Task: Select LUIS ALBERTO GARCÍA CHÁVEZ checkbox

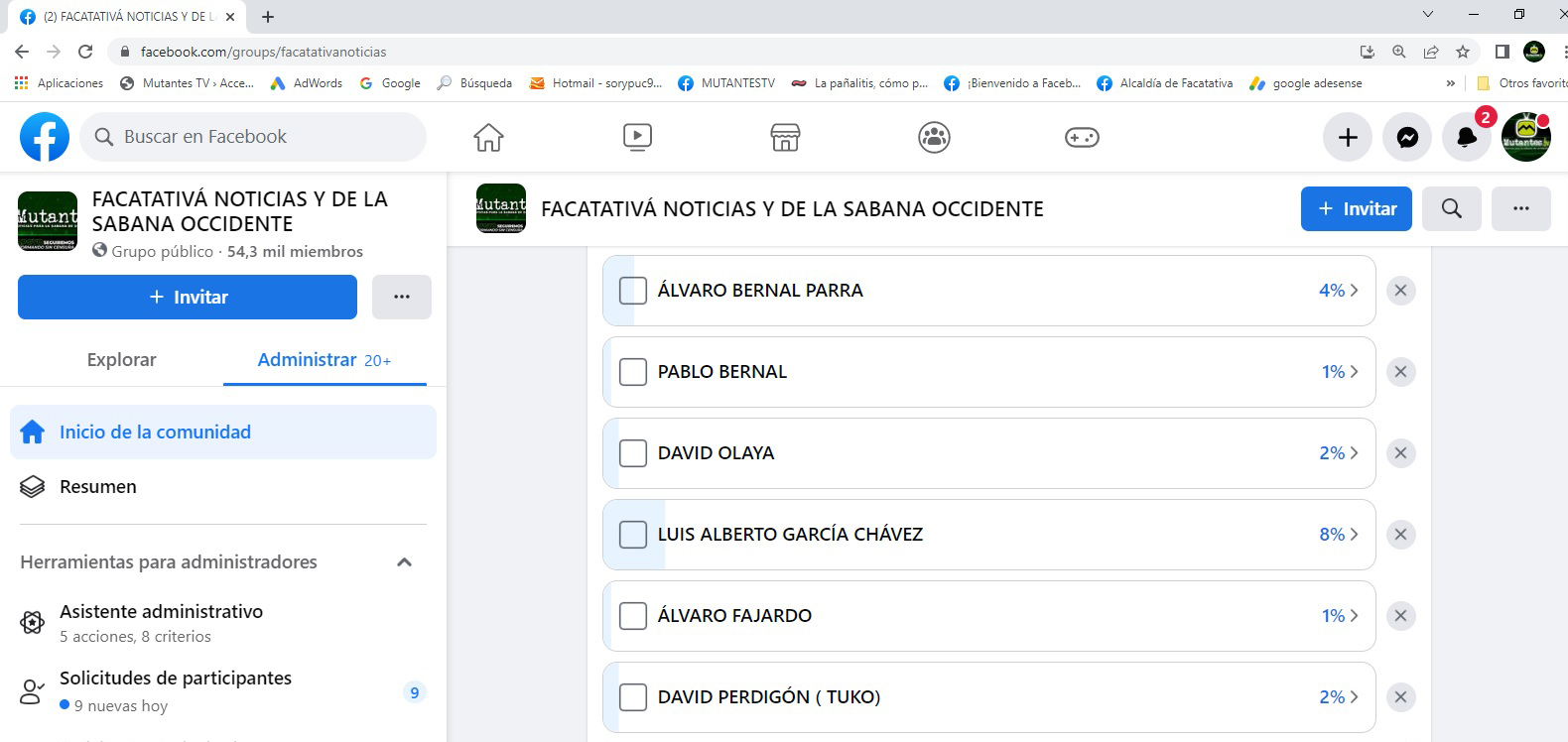Action: (633, 535)
